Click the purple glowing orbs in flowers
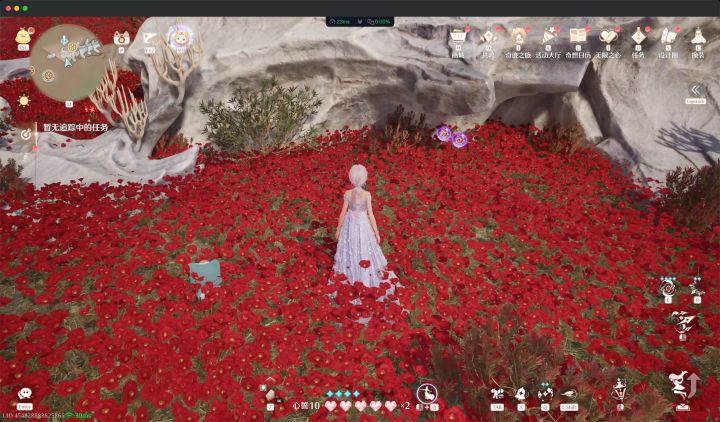This screenshot has height=422, width=720. pyautogui.click(x=451, y=136)
